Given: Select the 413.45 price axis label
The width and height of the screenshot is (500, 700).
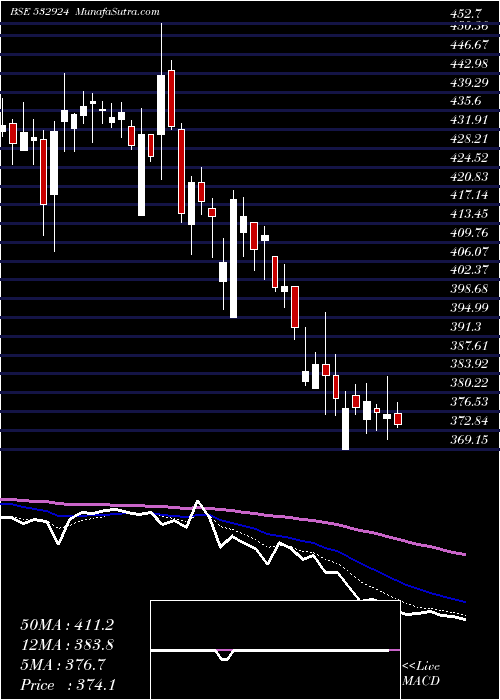Looking at the screenshot, I should tap(468, 214).
